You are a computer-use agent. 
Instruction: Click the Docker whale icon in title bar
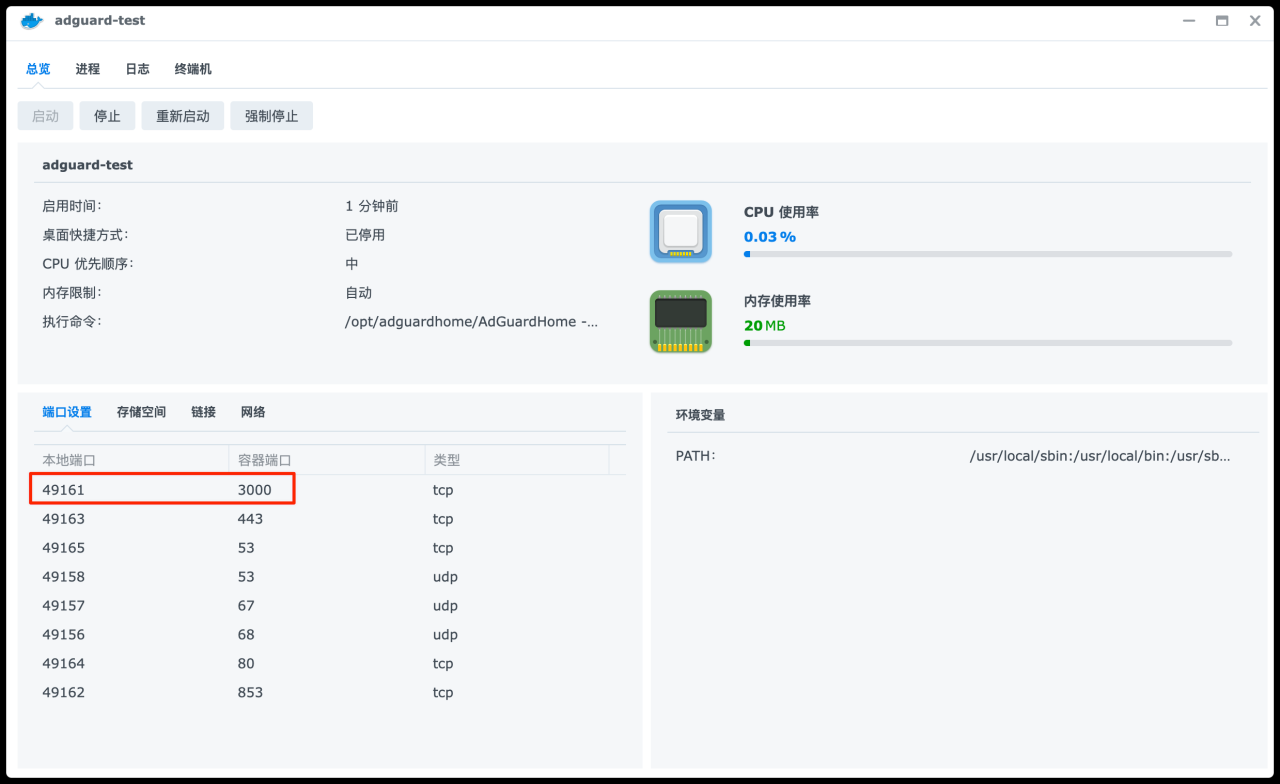(x=30, y=20)
